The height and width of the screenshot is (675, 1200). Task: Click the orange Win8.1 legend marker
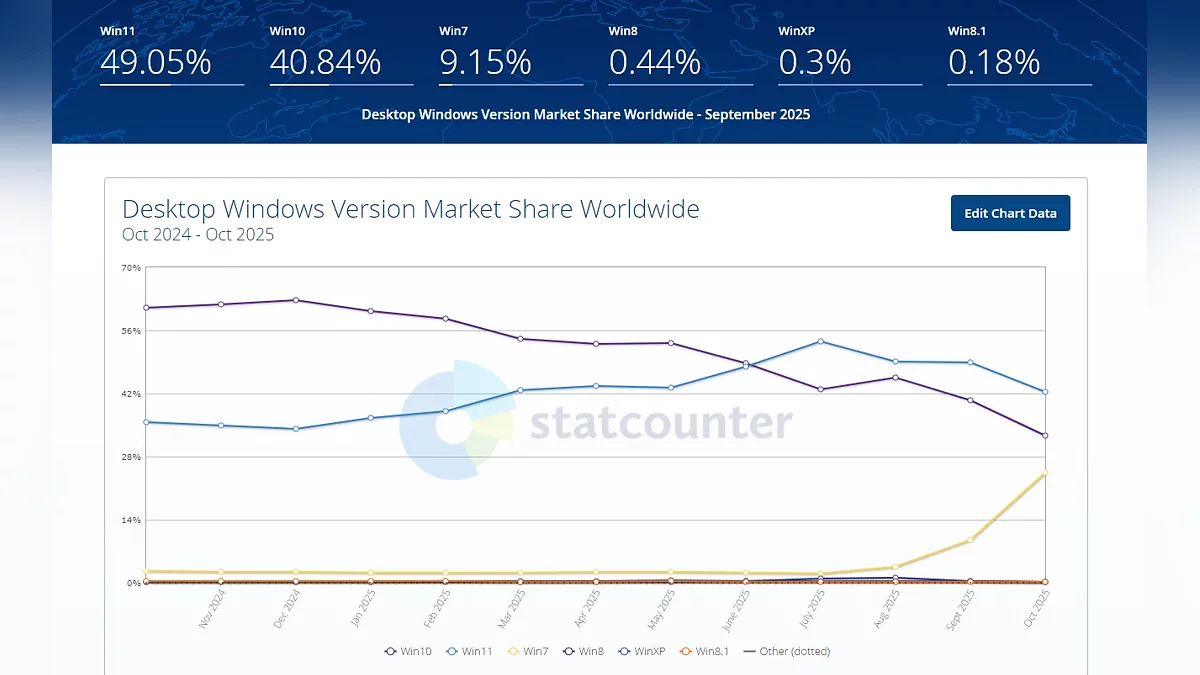pyautogui.click(x=686, y=651)
